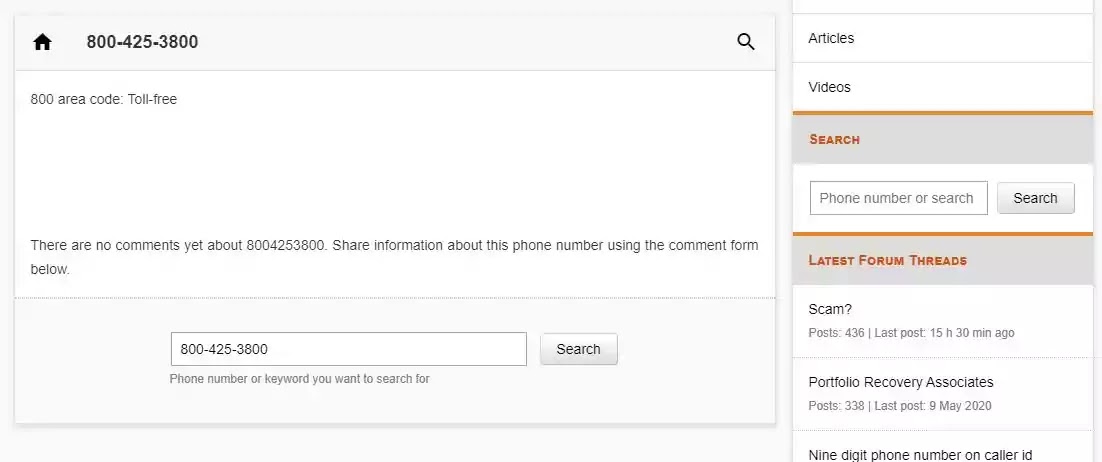Click the 'Latest Forum Threads' heading
This screenshot has height=462, width=1102.
[x=888, y=260]
